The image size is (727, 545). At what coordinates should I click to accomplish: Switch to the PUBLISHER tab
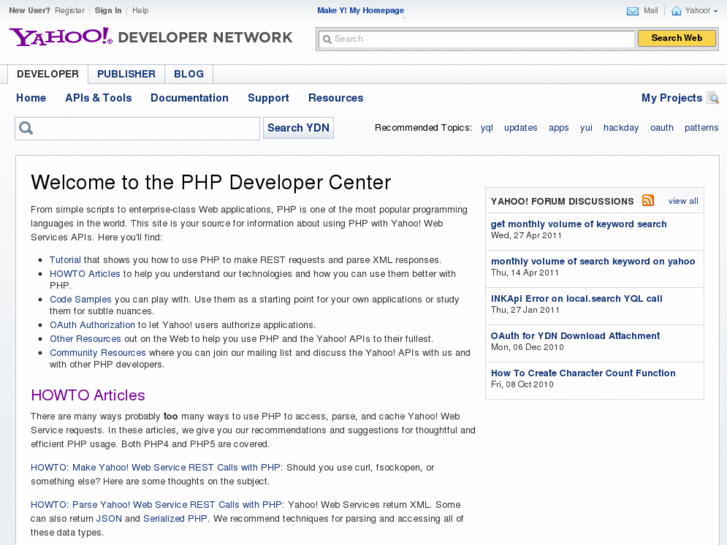126,74
